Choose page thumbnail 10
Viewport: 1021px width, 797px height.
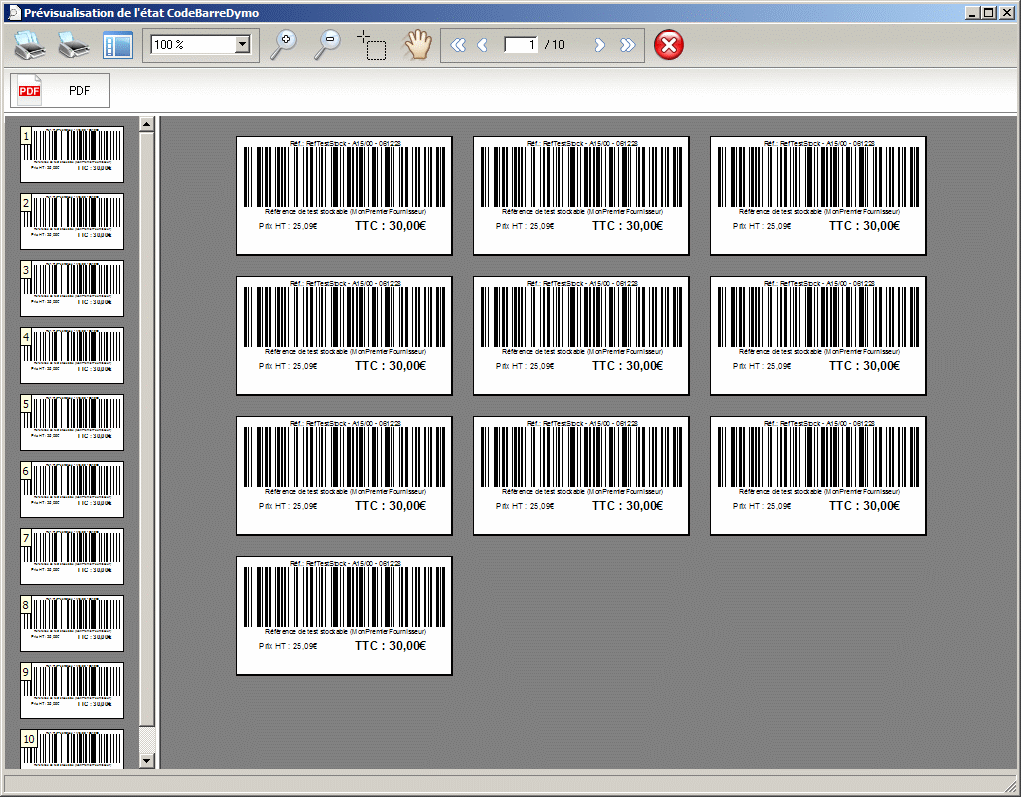pyautogui.click(x=72, y=749)
